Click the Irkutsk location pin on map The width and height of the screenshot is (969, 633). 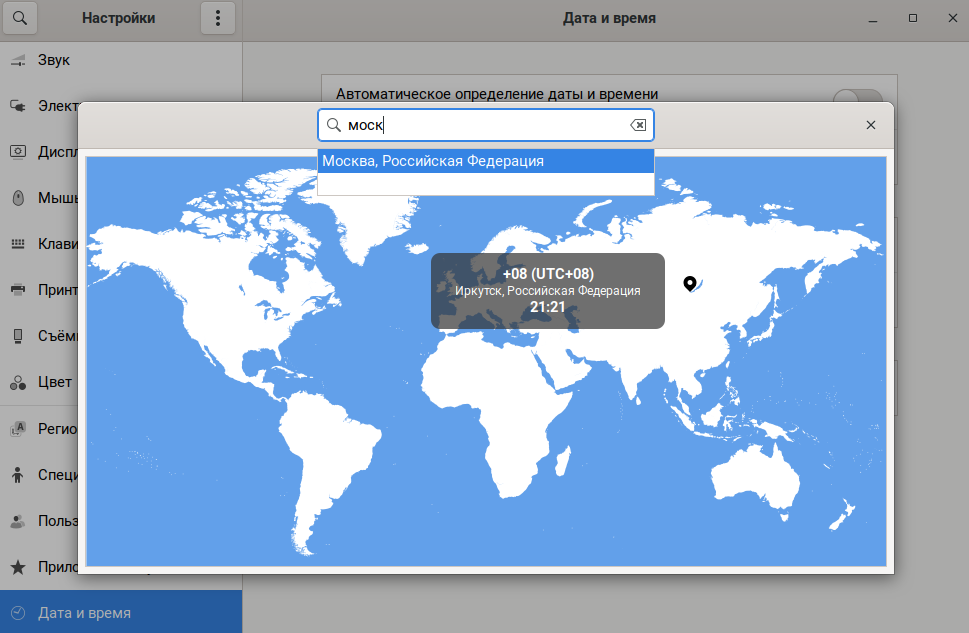(x=689, y=284)
